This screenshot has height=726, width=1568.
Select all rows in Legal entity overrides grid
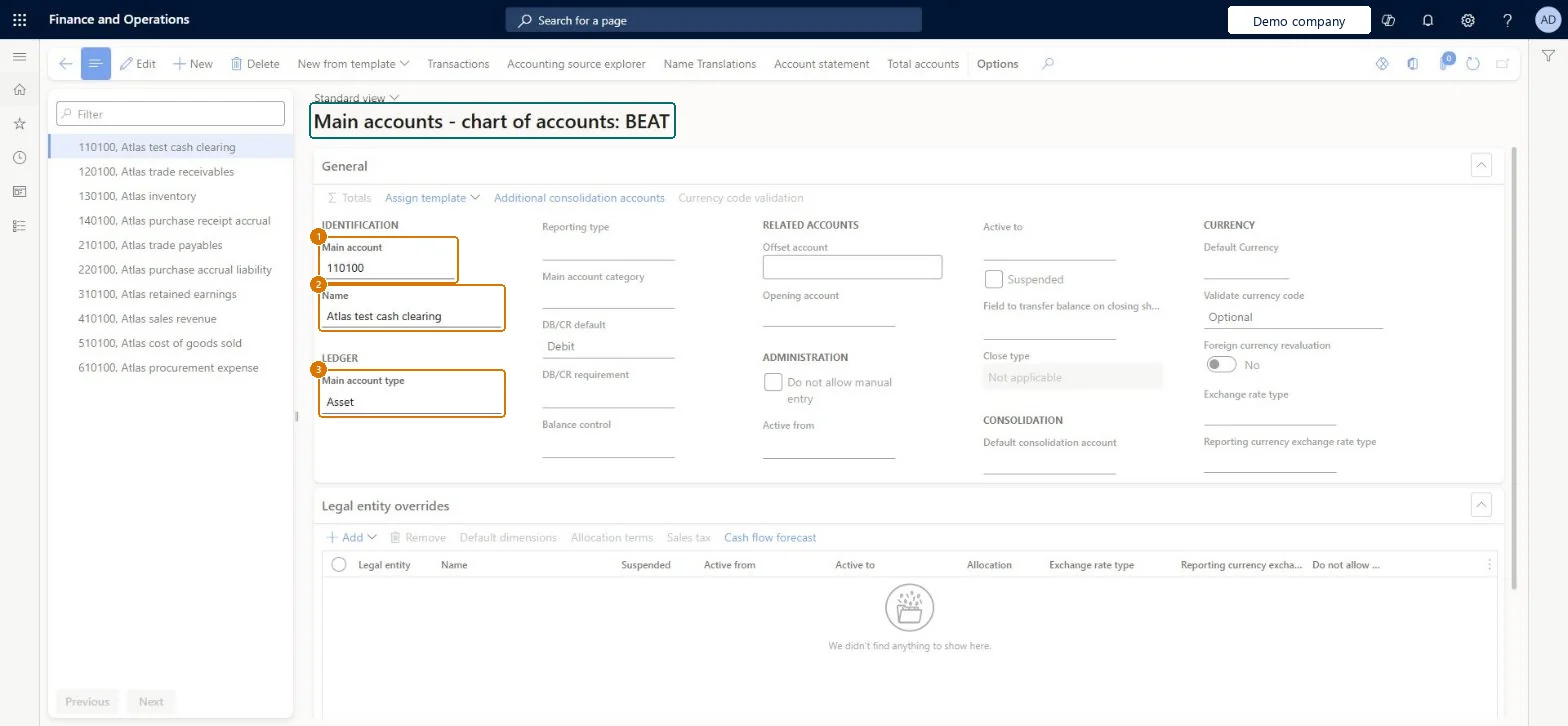tap(338, 565)
